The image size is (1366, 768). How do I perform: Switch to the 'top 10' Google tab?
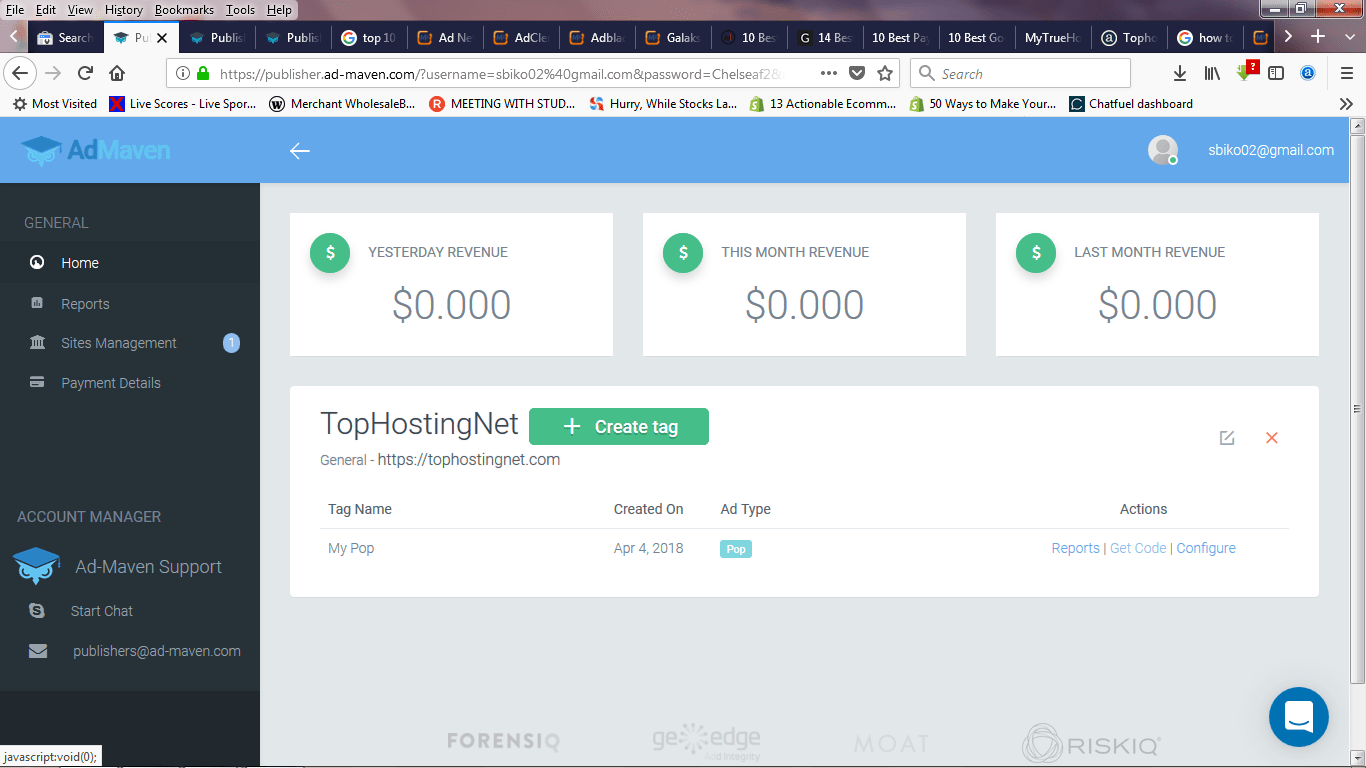click(369, 38)
